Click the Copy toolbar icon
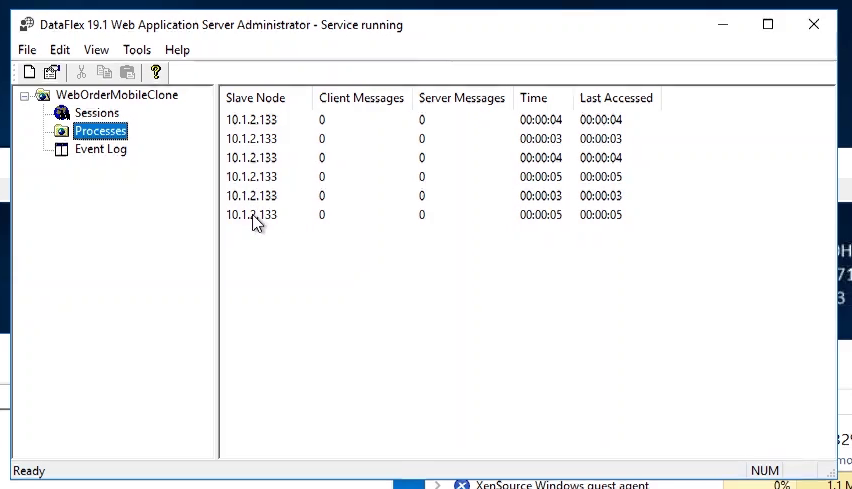852x489 pixels. [x=105, y=72]
